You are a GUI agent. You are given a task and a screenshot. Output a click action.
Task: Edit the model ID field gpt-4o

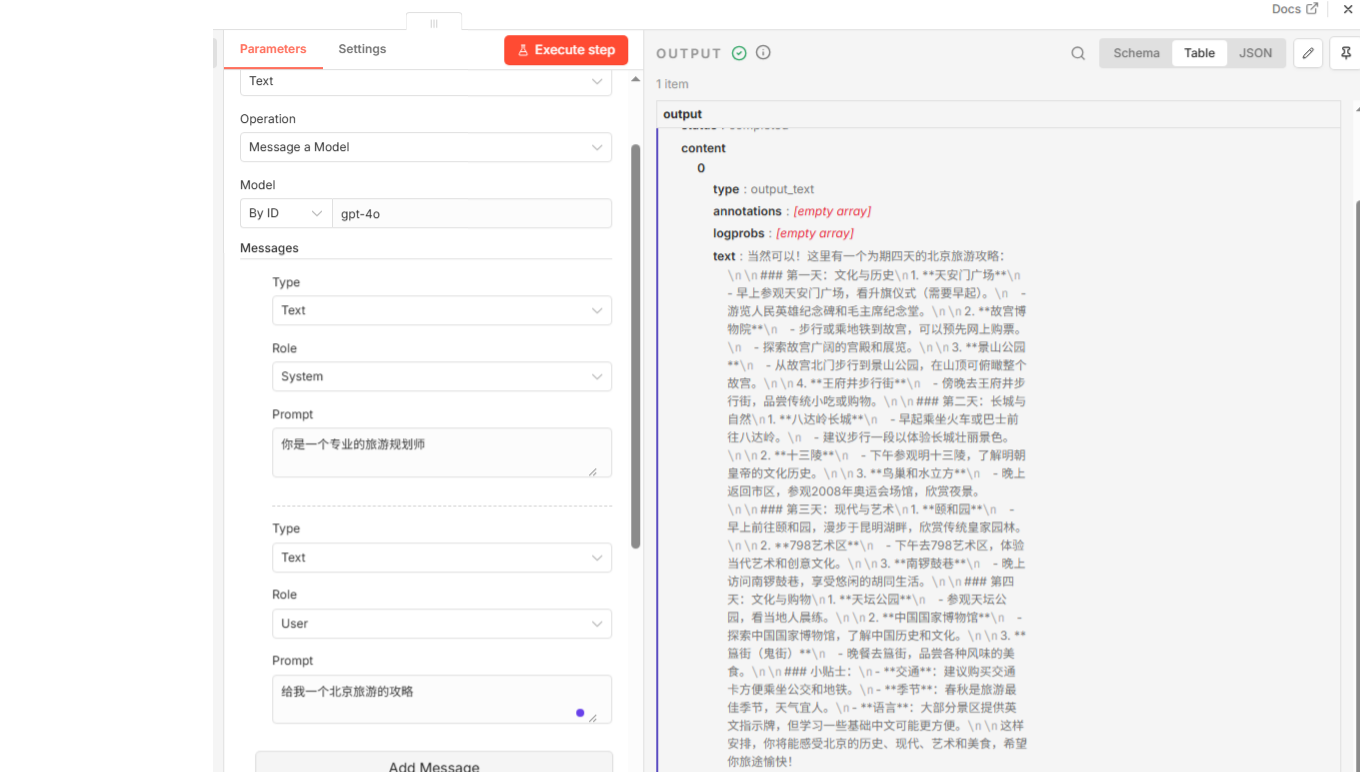click(472, 213)
